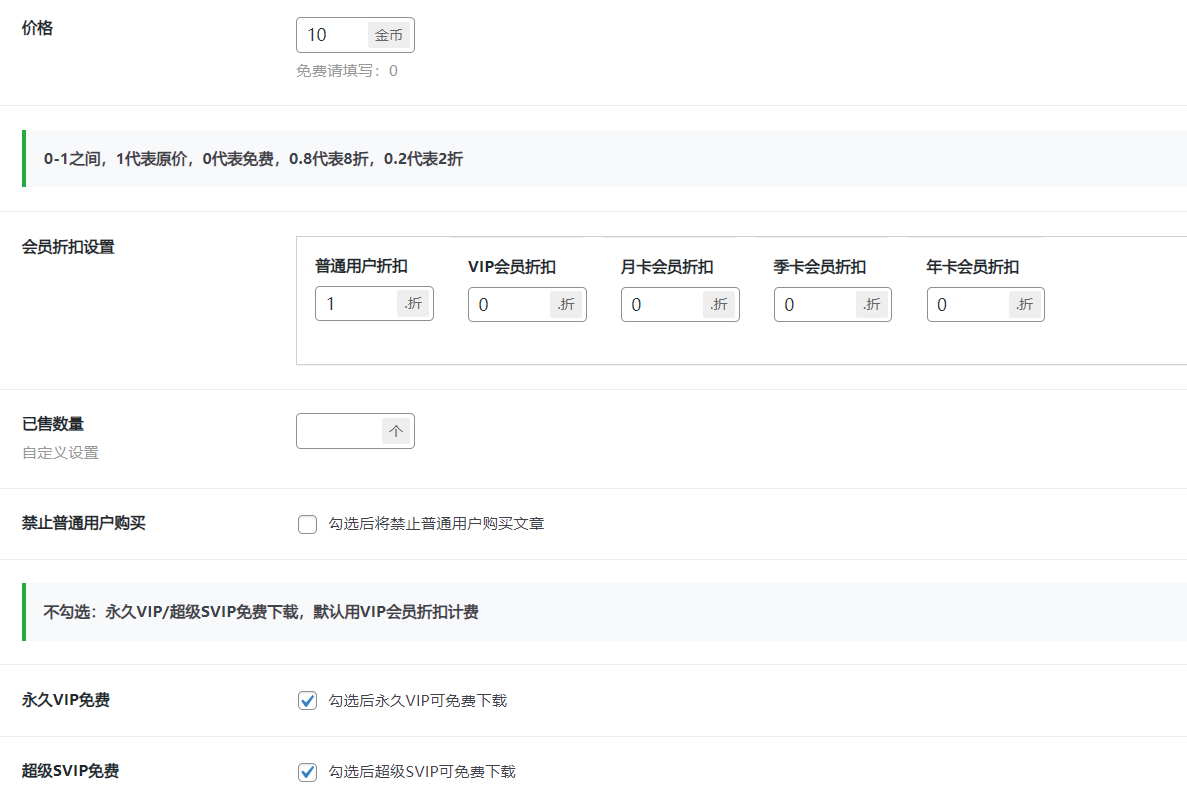The image size is (1187, 799).
Task: Click the 永久VIP免费 field label
Action: pos(66,700)
